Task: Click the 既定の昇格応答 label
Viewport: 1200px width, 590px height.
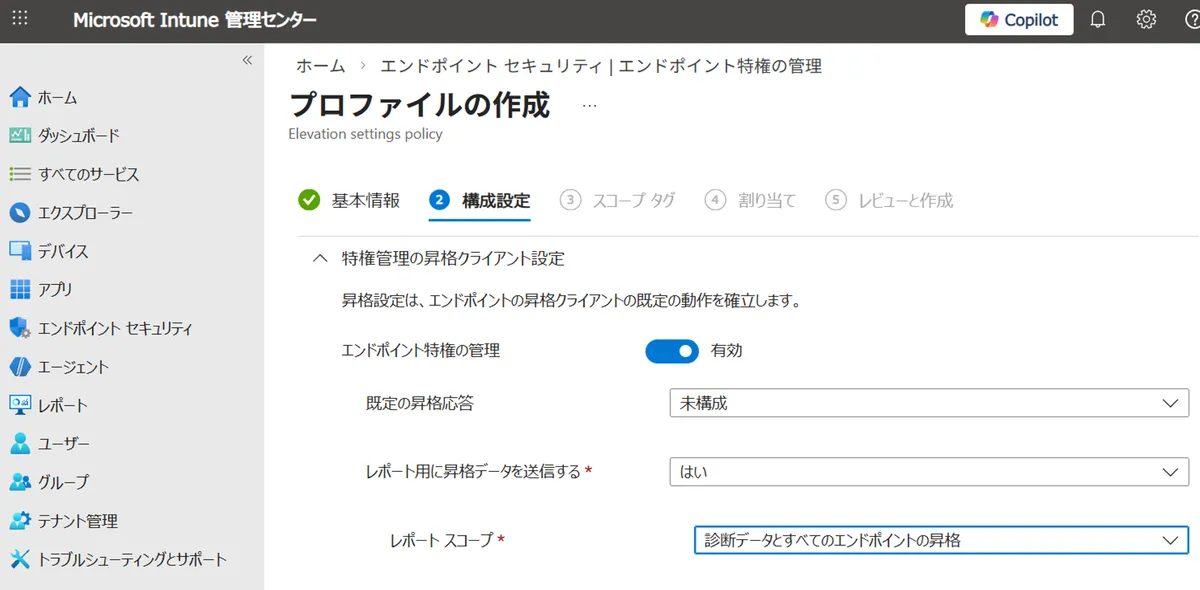Action: point(420,403)
